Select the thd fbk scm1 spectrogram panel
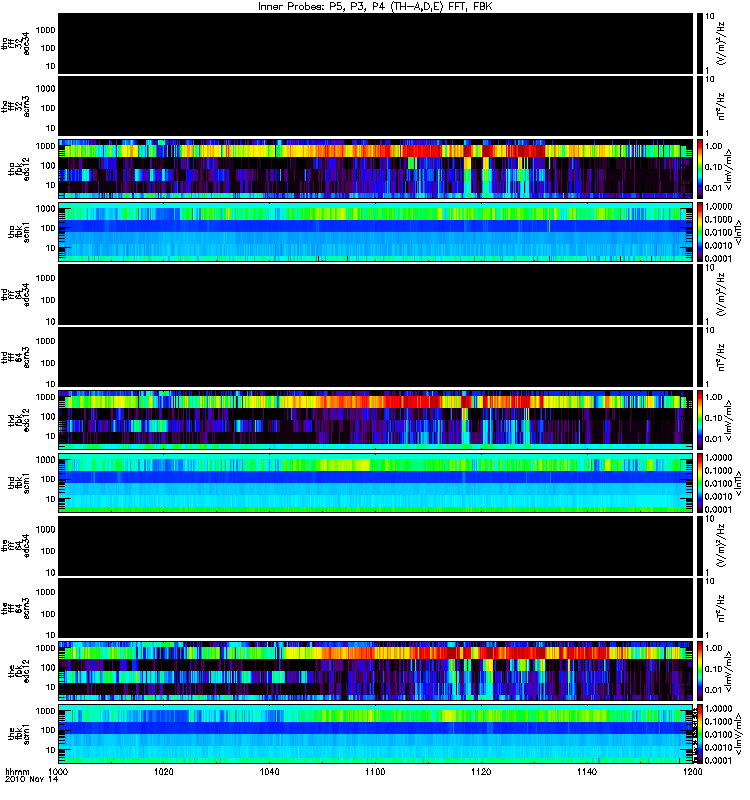 point(376,483)
